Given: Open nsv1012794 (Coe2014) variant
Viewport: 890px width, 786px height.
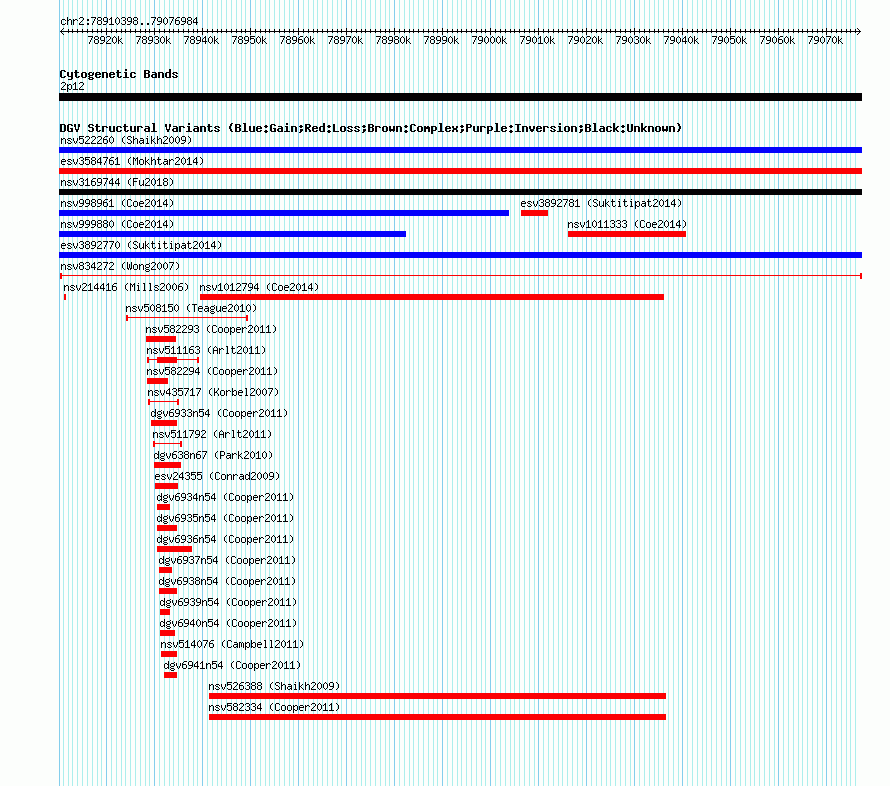Looking at the screenshot, I should [259, 287].
